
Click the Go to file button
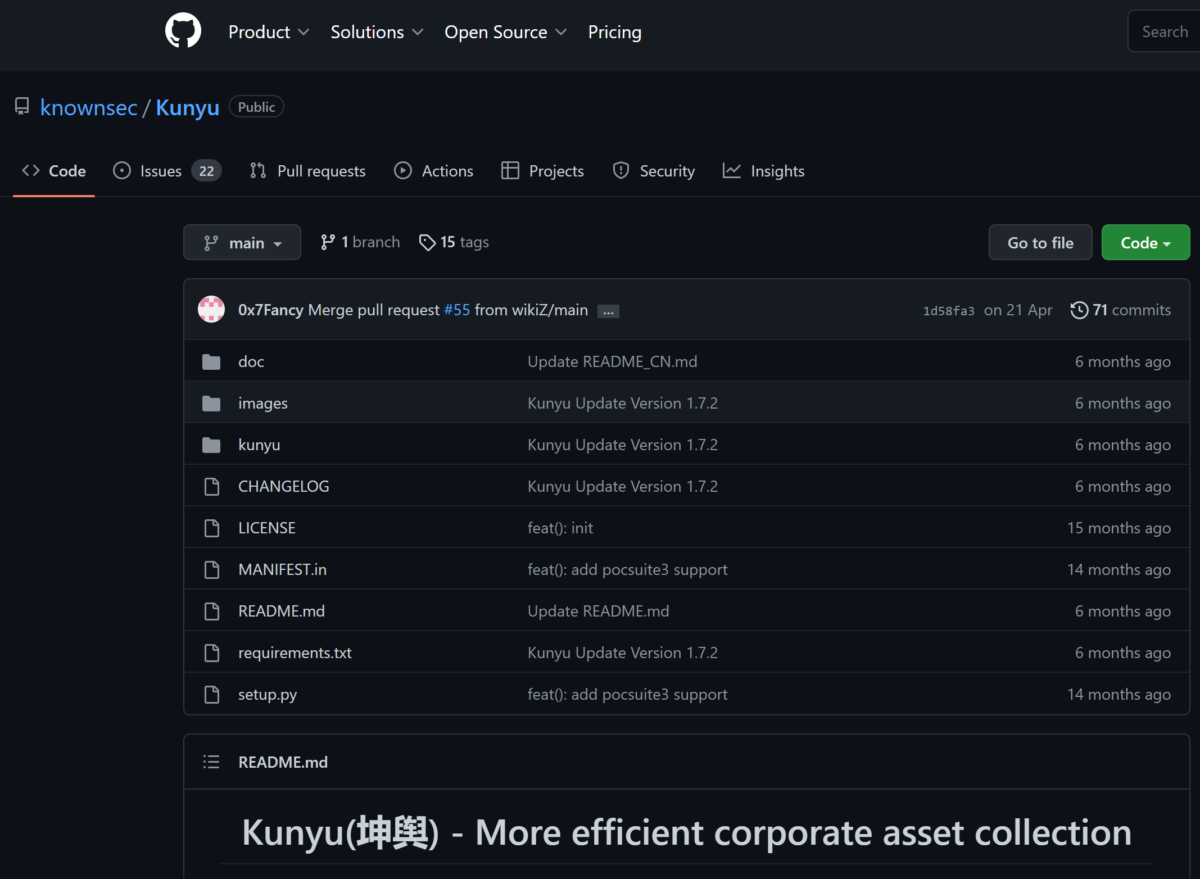tap(1040, 242)
